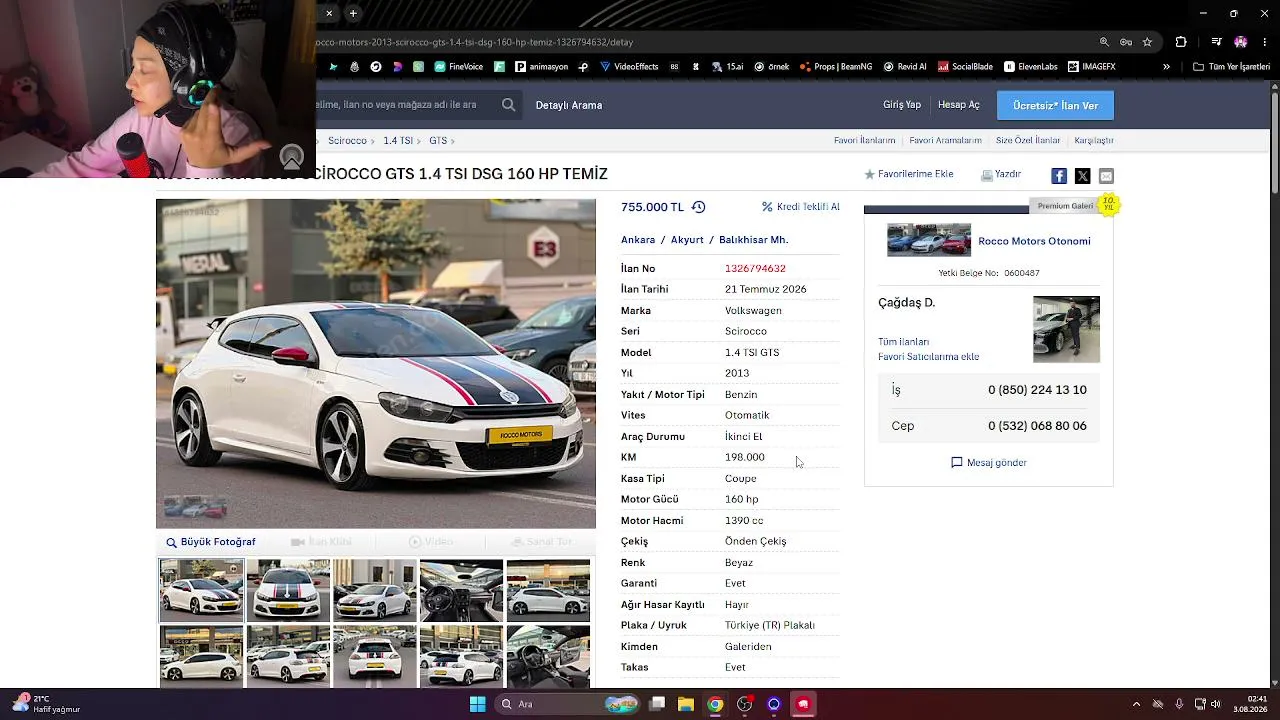Switch to the Büyük Fotoğraf tab
Screen dimensions: 1280x720
tap(211, 542)
